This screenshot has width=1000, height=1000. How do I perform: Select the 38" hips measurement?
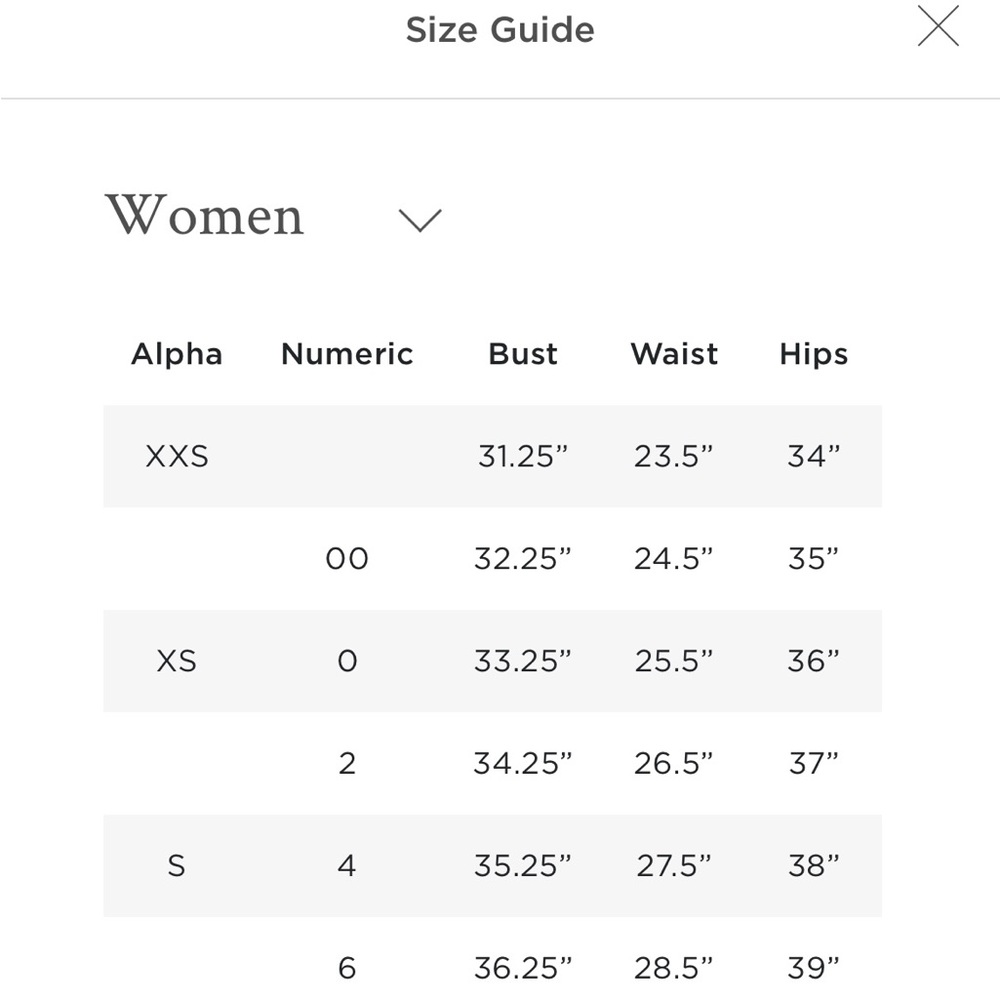pyautogui.click(x=813, y=865)
